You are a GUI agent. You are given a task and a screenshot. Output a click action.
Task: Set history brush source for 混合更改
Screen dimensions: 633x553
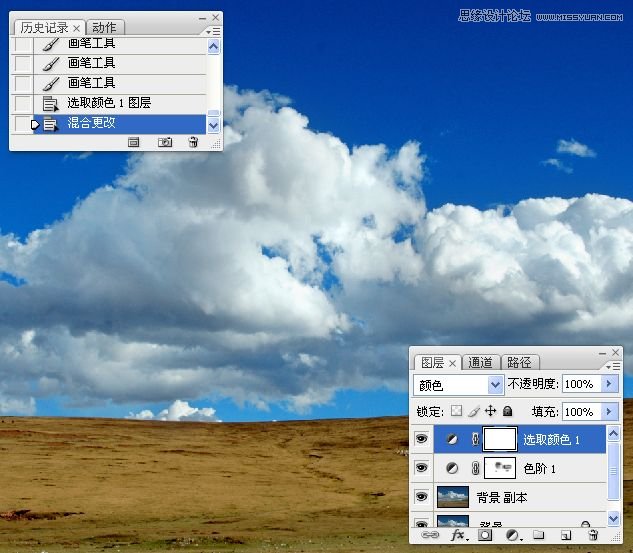tap(22, 124)
